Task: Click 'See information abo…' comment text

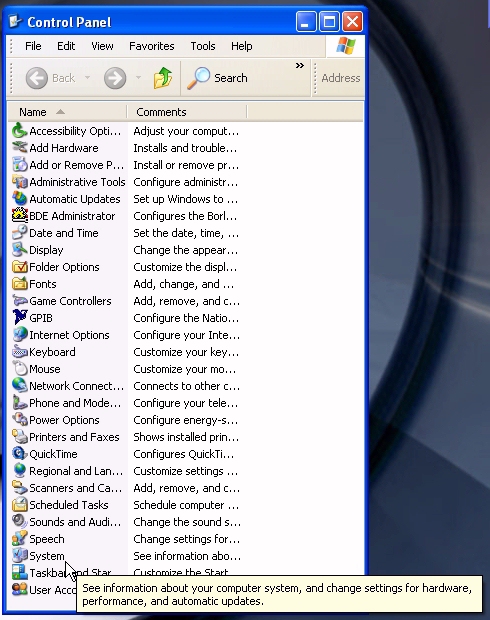Action: click(x=187, y=556)
